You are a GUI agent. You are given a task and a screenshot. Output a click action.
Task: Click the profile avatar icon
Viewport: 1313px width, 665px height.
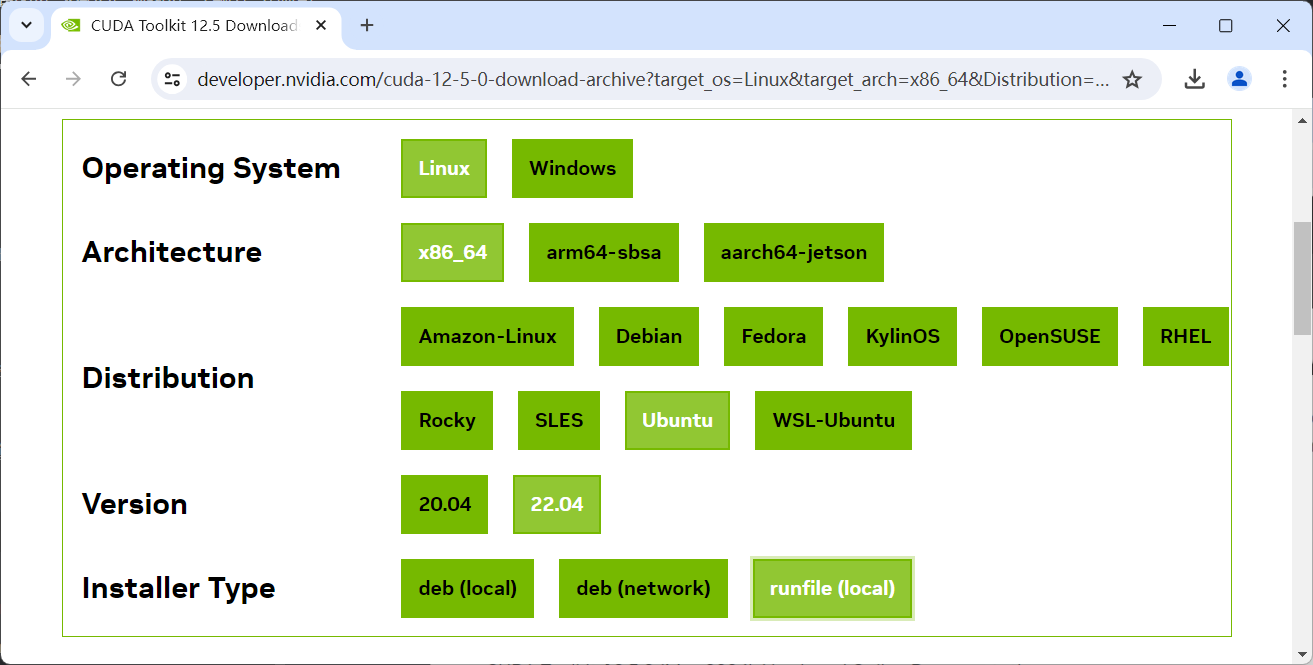pyautogui.click(x=1240, y=79)
